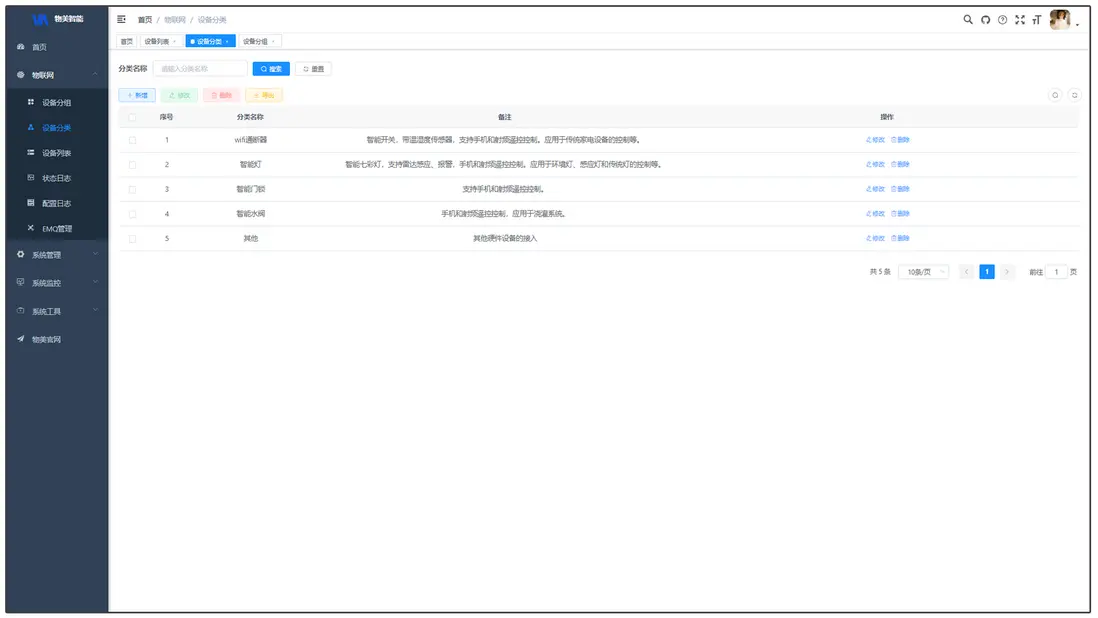The height and width of the screenshot is (618, 1098).
Task: Focus the 前往 page number input
Action: click(x=1056, y=272)
